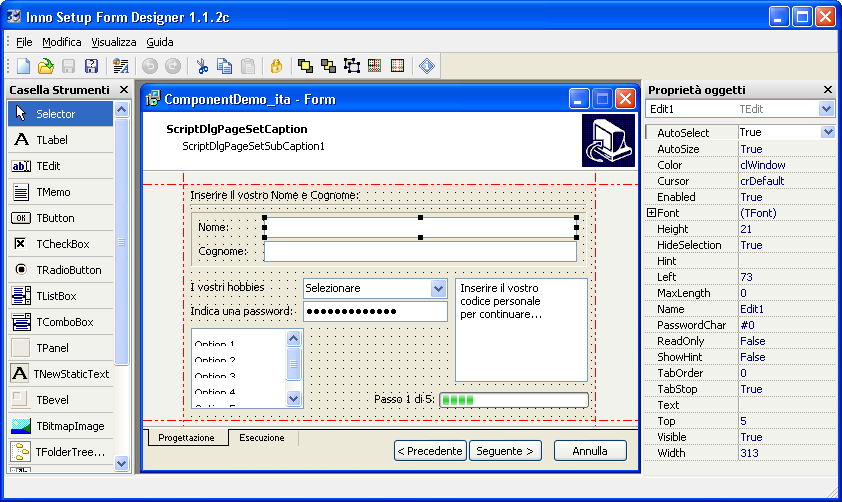This screenshot has width=842, height=502.
Task: Expand the Font property node
Action: click(x=651, y=213)
